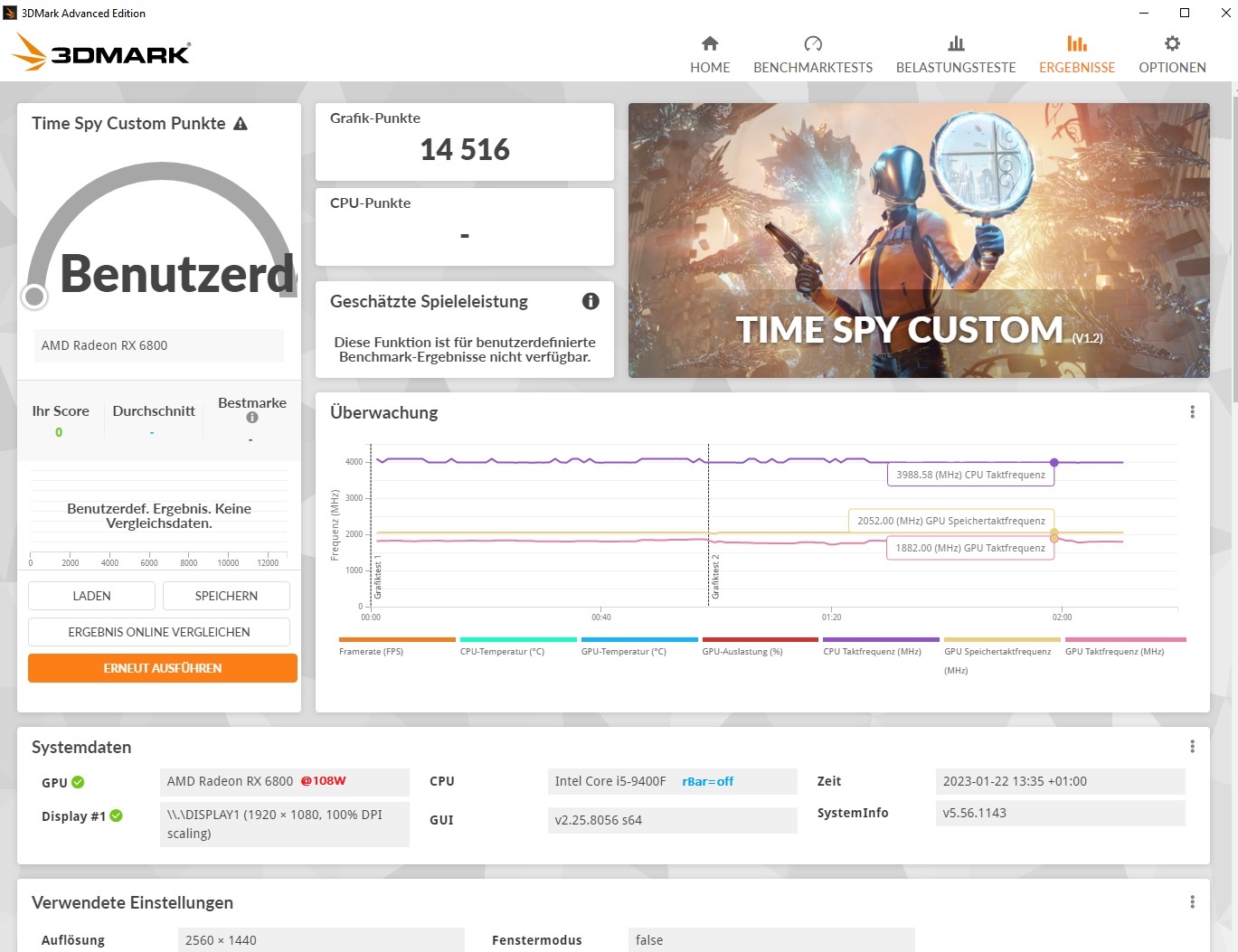The width and height of the screenshot is (1238, 952).
Task: Click the Grafiktest 2 marker line in the chart
Action: [708, 524]
